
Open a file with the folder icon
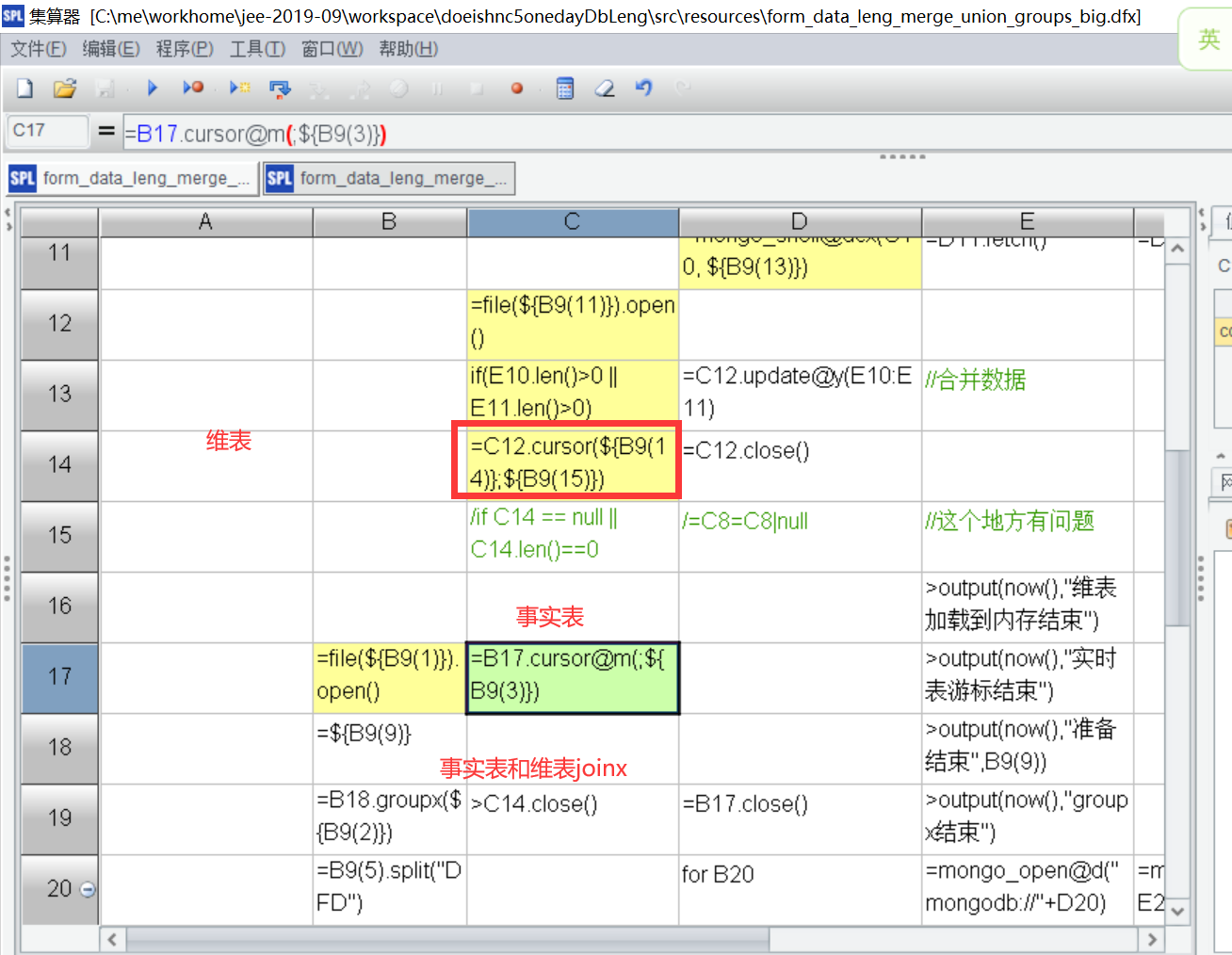click(x=64, y=89)
